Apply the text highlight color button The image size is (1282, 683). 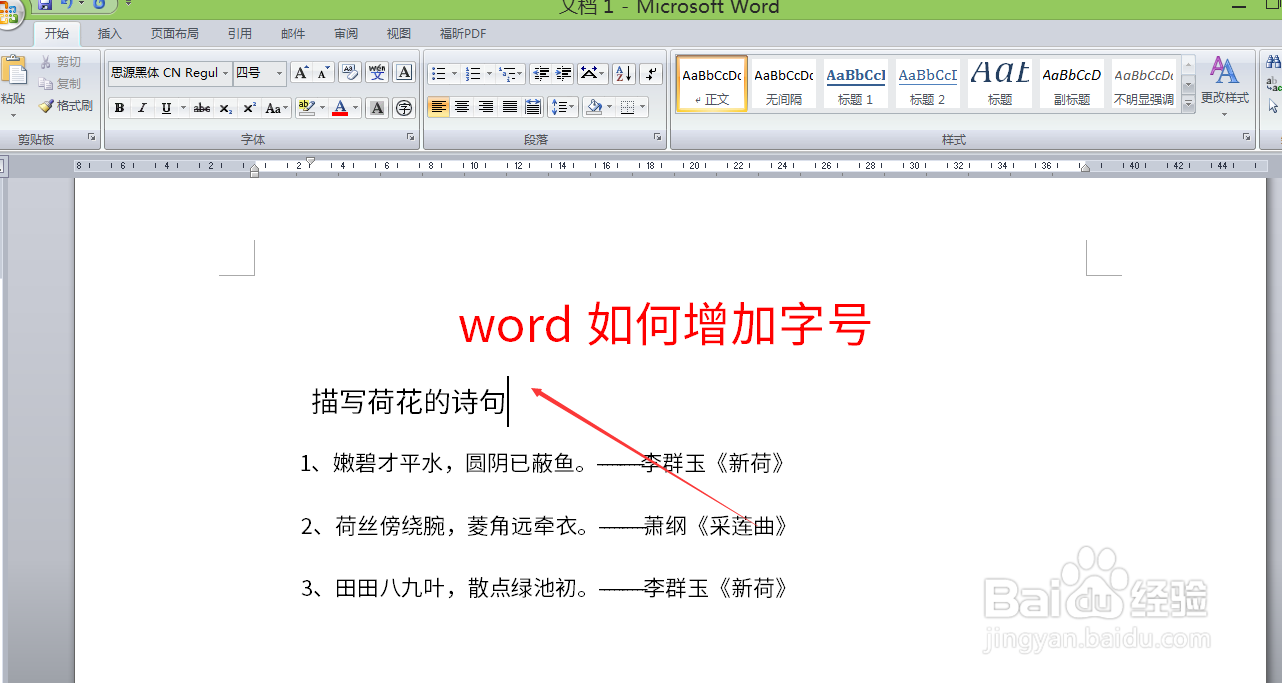[x=306, y=108]
